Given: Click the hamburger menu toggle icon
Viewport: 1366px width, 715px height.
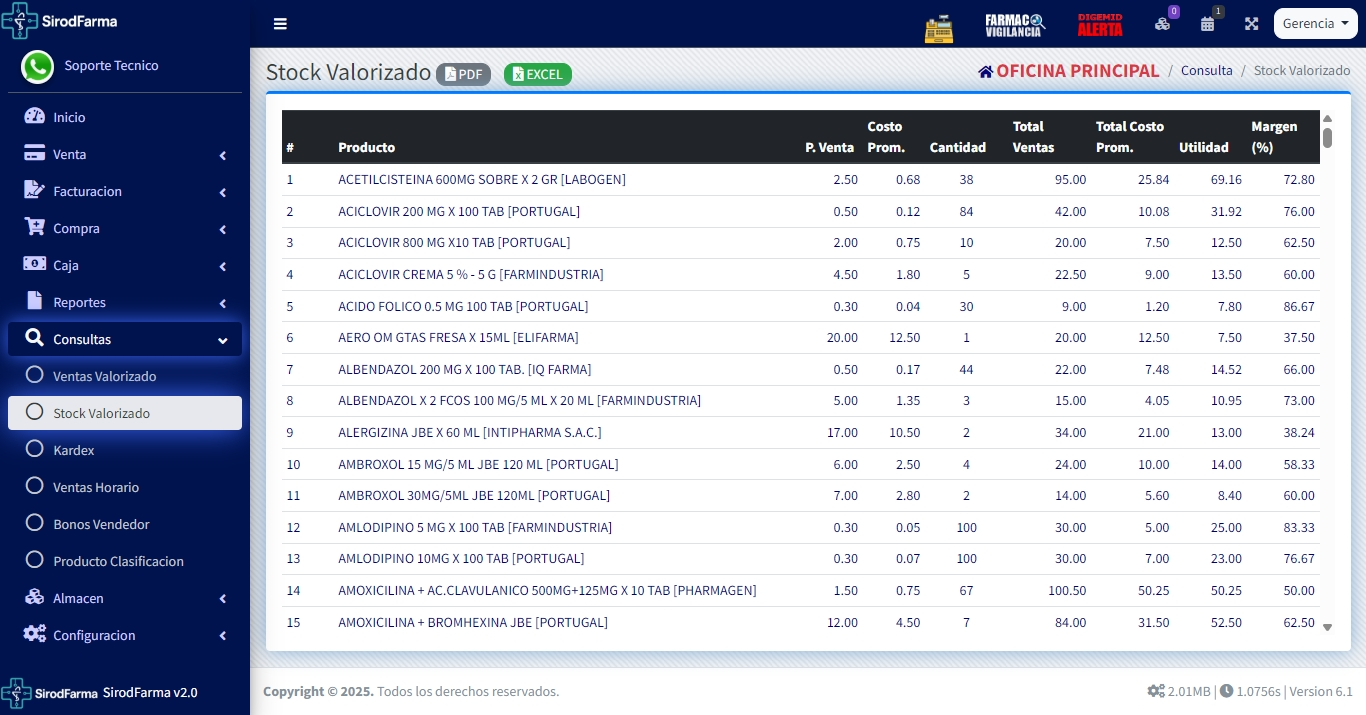Looking at the screenshot, I should pos(280,24).
